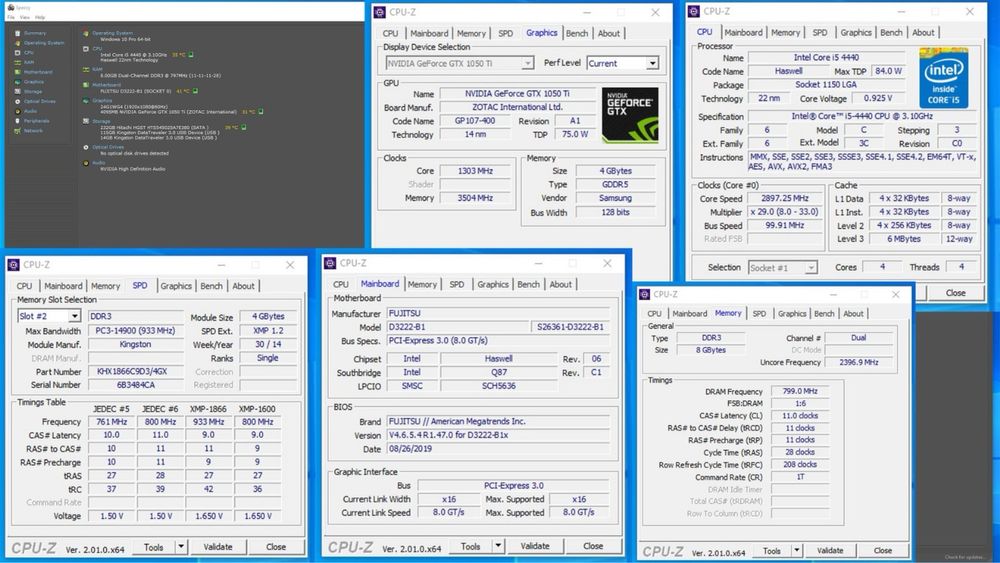Viewport: 1000px width, 563px height.
Task: Click Serial Number field 6B3484CA
Action: (135, 385)
